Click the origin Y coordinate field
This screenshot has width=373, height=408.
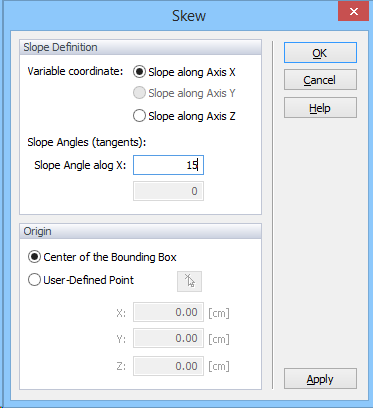click(x=168, y=338)
